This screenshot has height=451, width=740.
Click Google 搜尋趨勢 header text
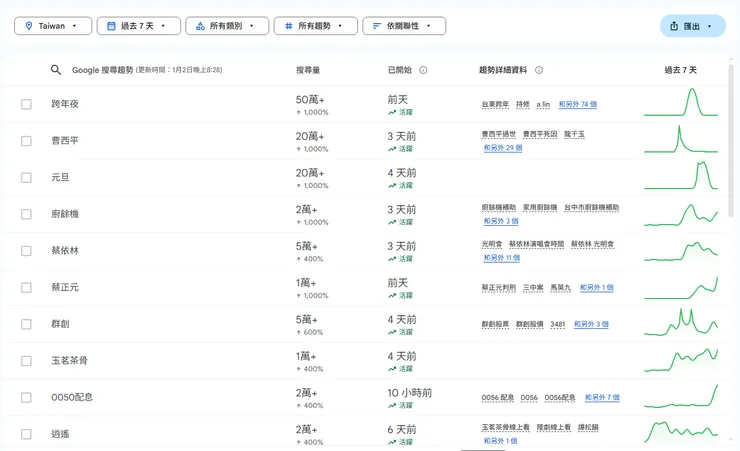102,70
